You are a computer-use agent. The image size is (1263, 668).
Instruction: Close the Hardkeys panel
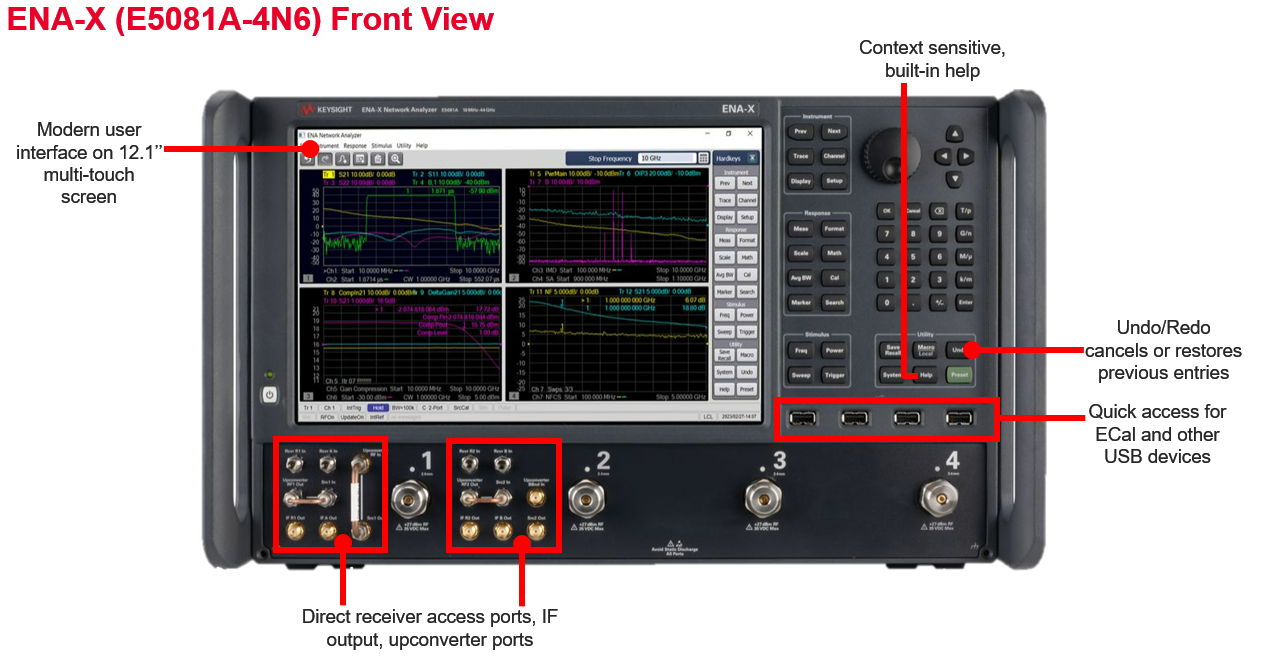[752, 158]
